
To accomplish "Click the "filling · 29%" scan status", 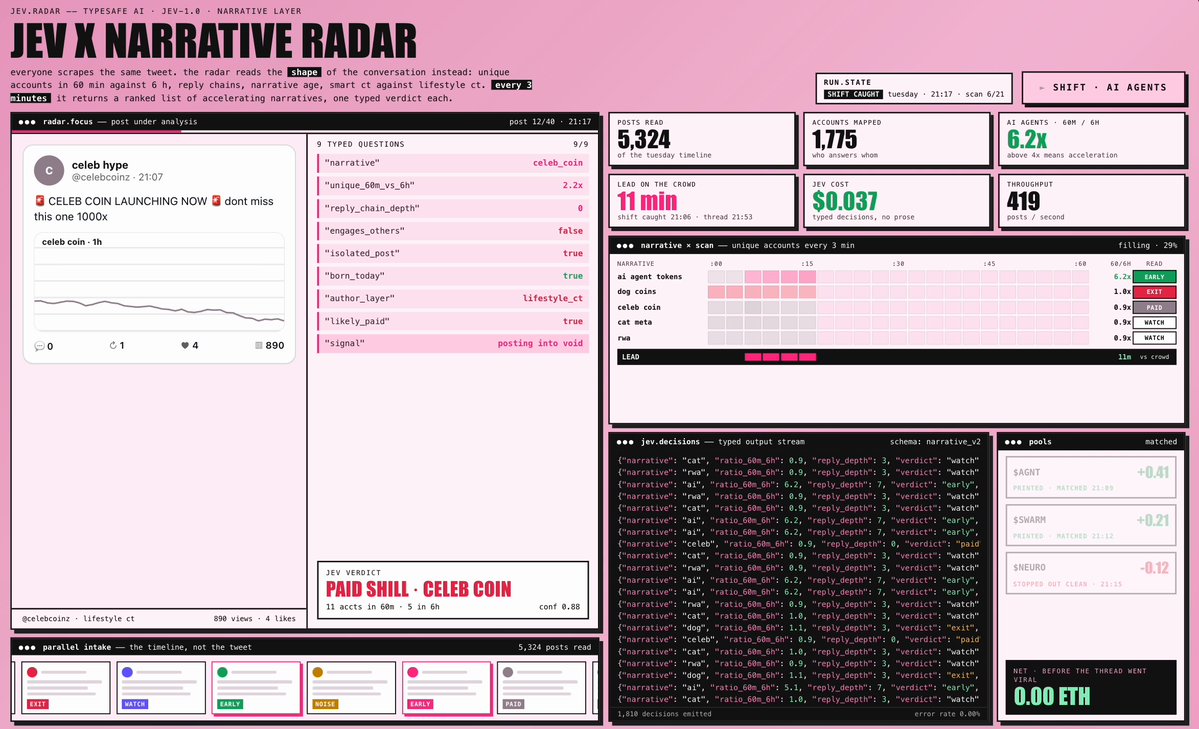I will (1147, 246).
